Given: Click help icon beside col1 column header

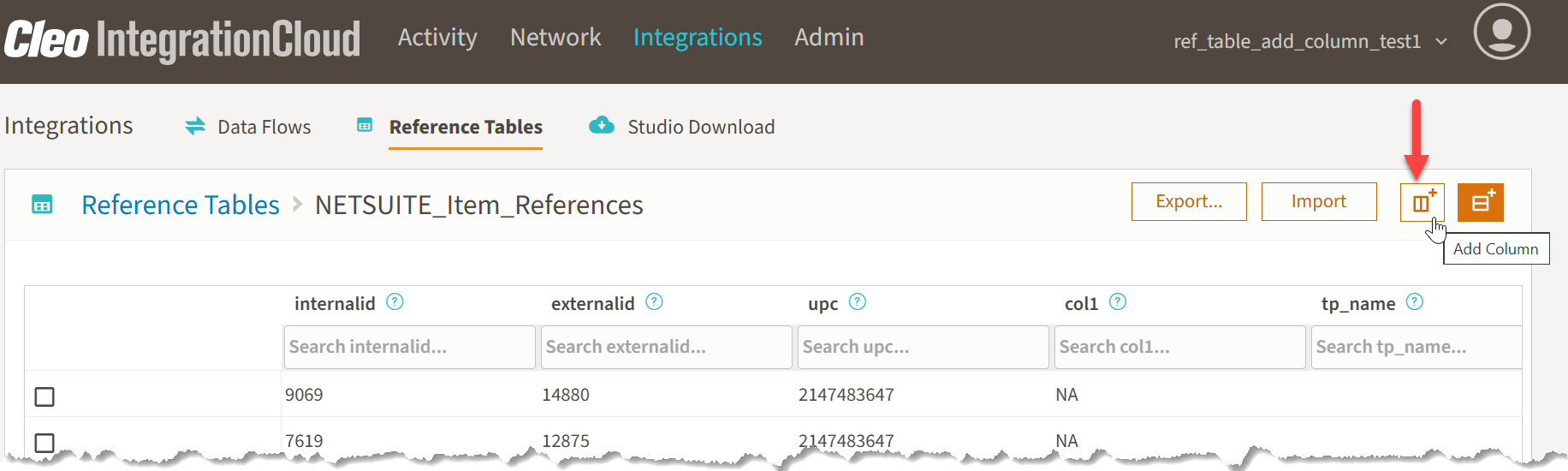Looking at the screenshot, I should pyautogui.click(x=1118, y=302).
